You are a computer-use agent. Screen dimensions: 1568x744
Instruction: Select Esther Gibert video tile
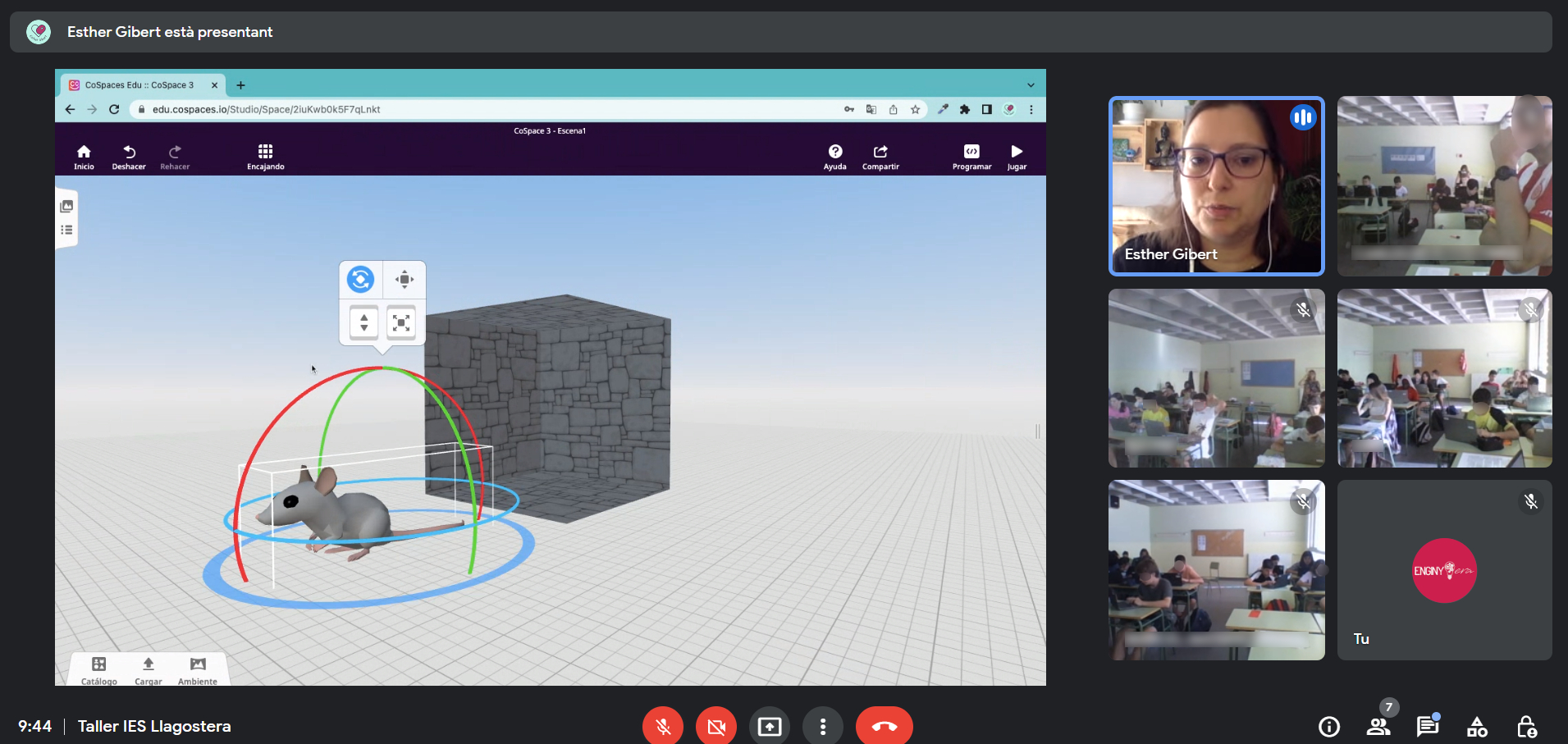tap(1217, 186)
